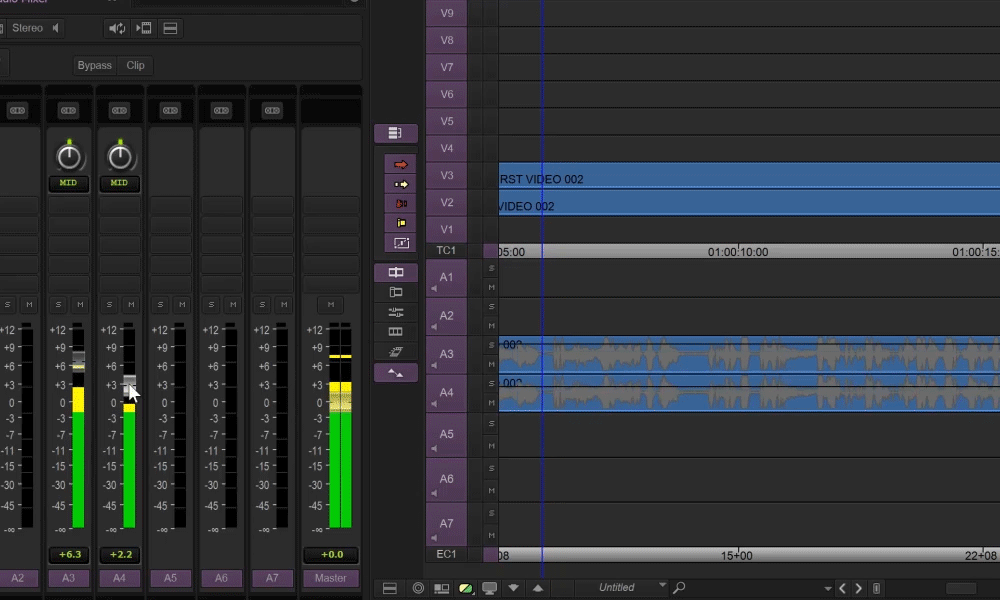Screen dimensions: 1000x600
Task: Click the +6.3 level field for A3
Action: pos(70,555)
